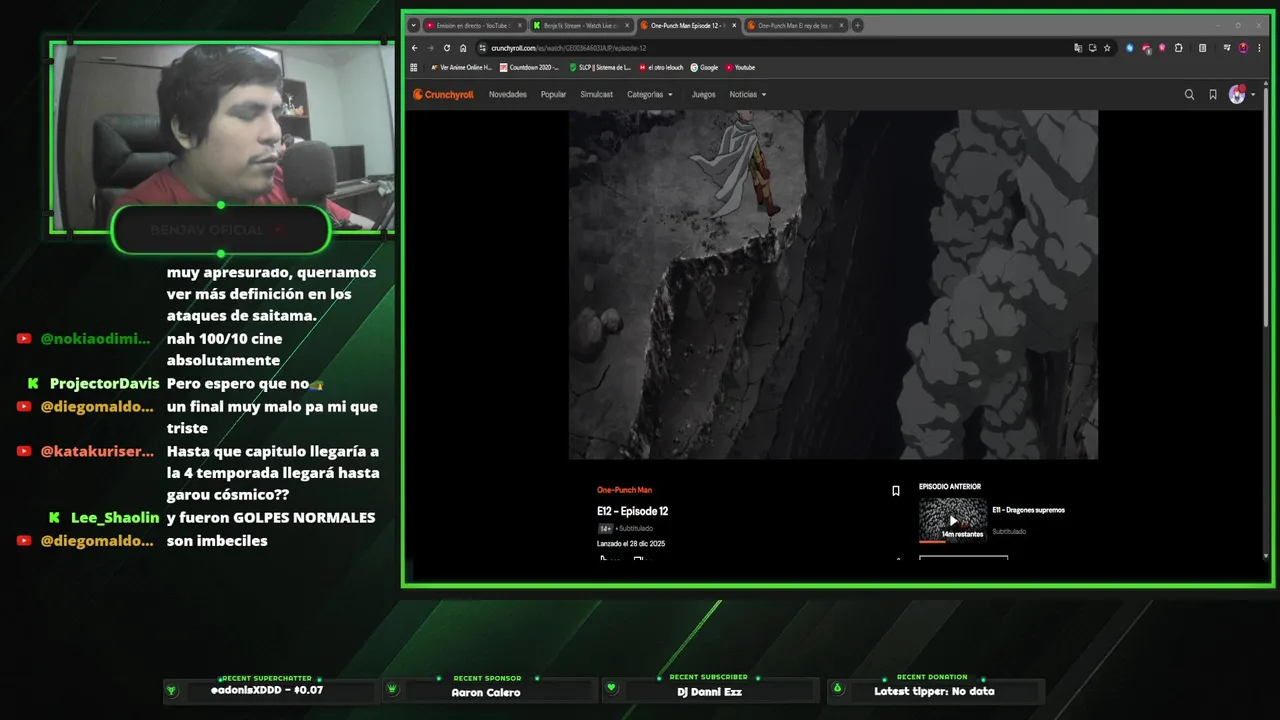
Task: Click ProjectorDavis chat username
Action: [105, 384]
